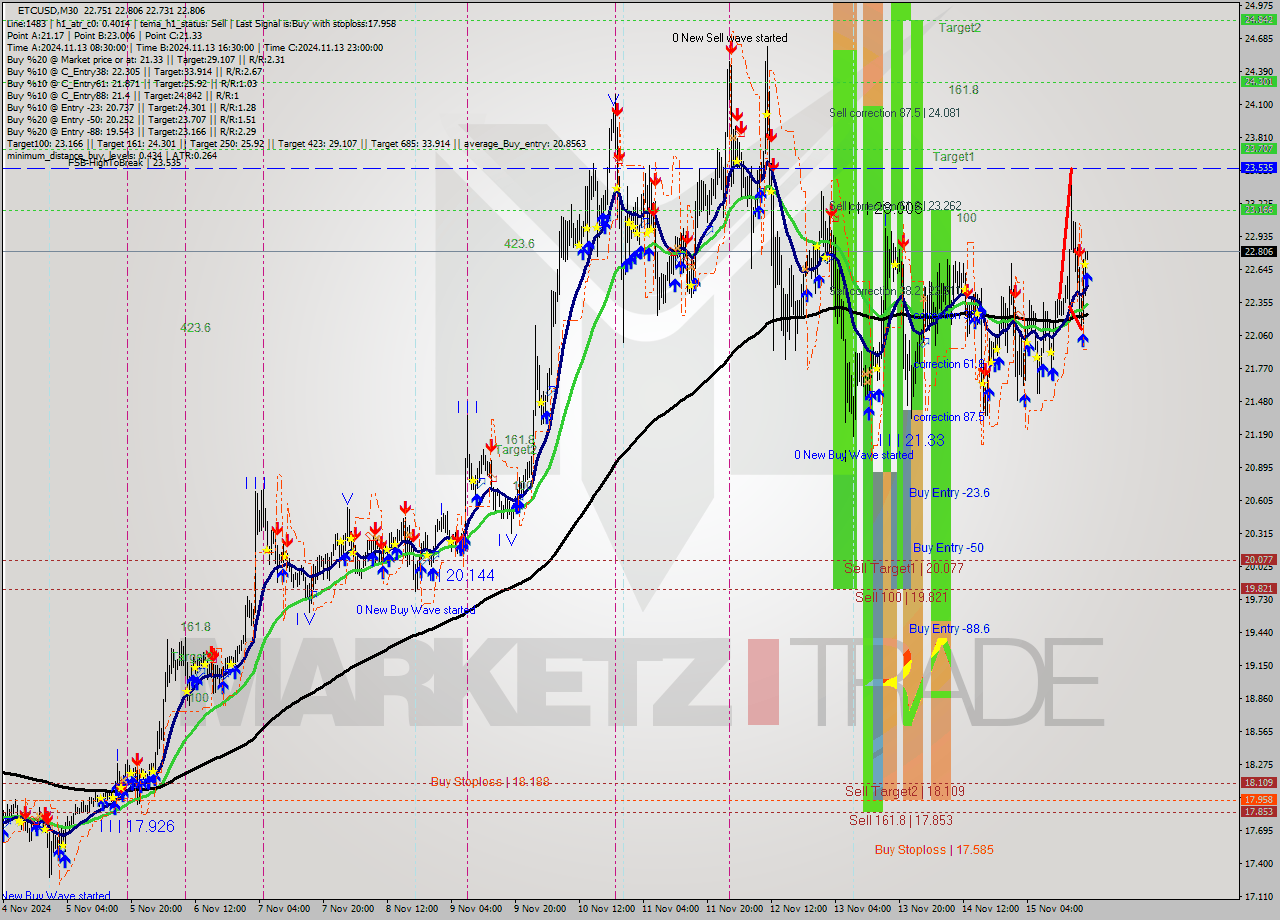Click the Target2 label
Viewport: 1280px width, 920px height.
pos(959,28)
